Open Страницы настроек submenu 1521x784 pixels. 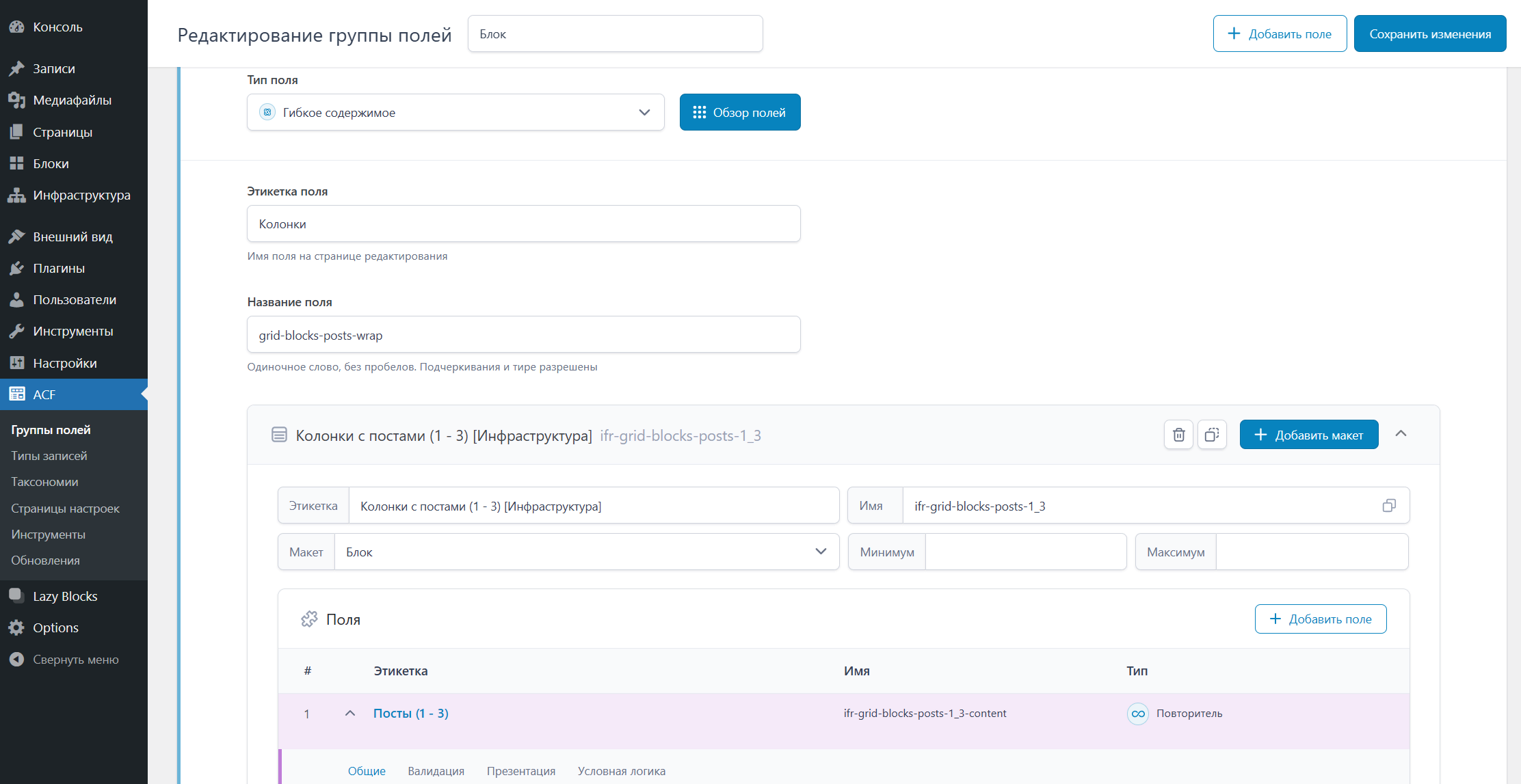pyautogui.click(x=65, y=509)
